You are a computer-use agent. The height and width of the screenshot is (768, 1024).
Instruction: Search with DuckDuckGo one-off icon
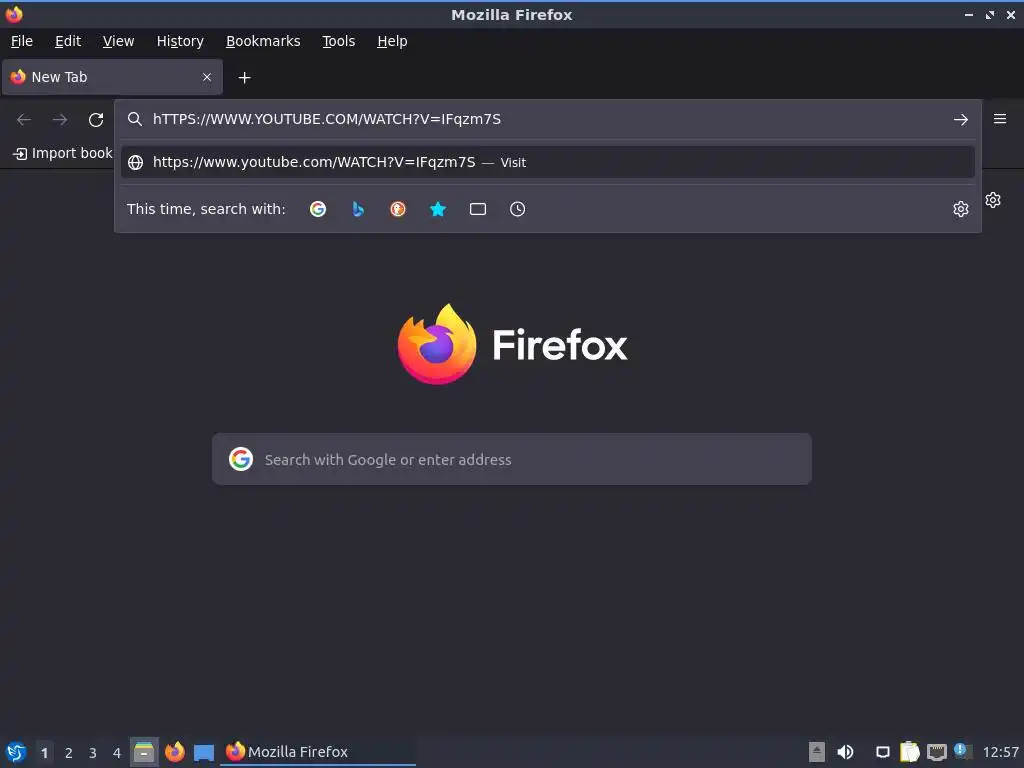(398, 209)
